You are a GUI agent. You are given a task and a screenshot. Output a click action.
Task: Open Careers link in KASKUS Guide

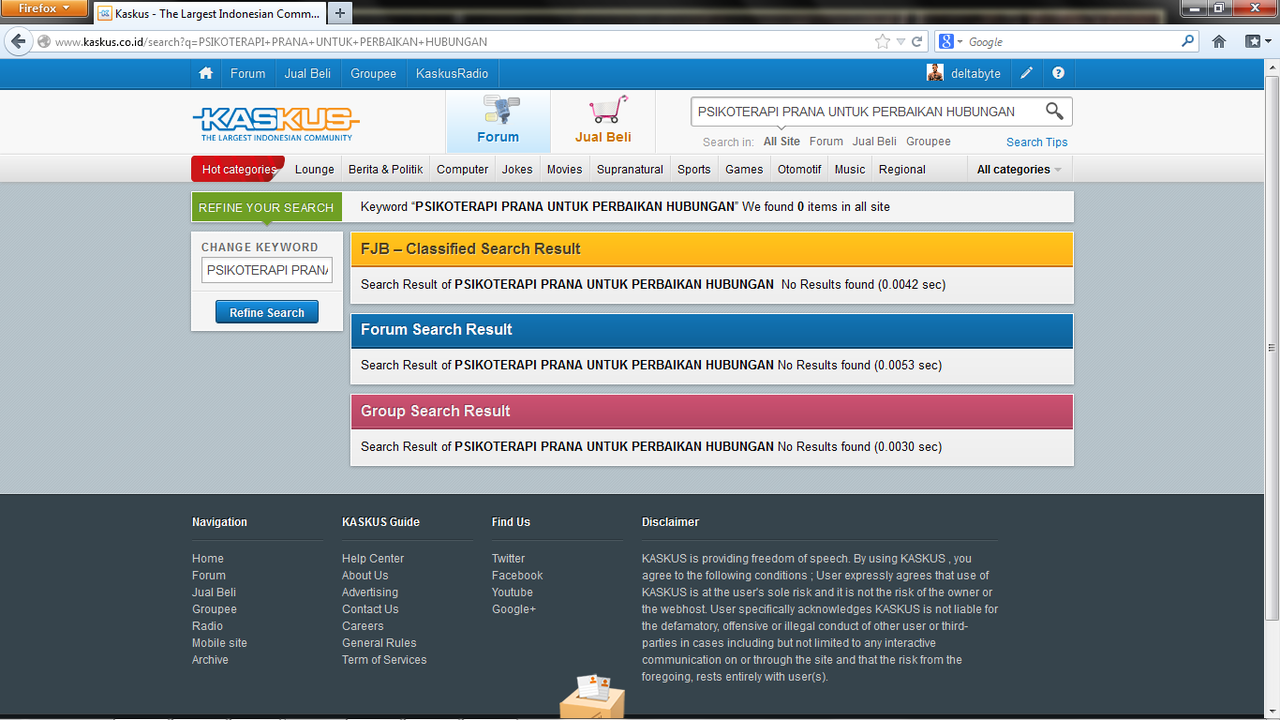(363, 626)
